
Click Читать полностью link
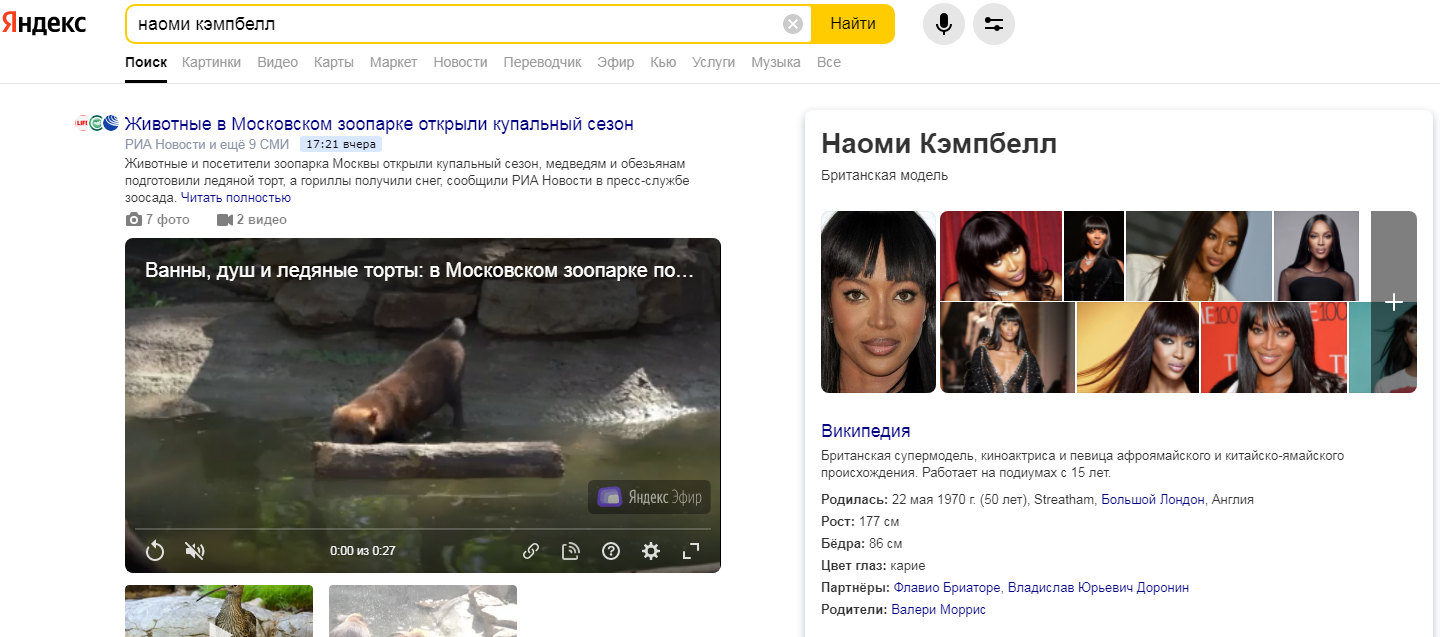236,198
